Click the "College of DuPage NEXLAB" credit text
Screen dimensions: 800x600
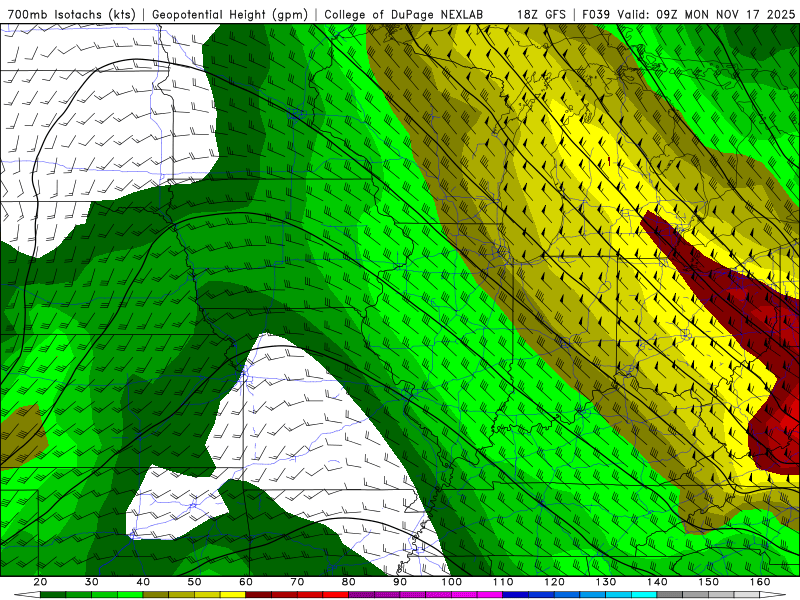coord(404,14)
